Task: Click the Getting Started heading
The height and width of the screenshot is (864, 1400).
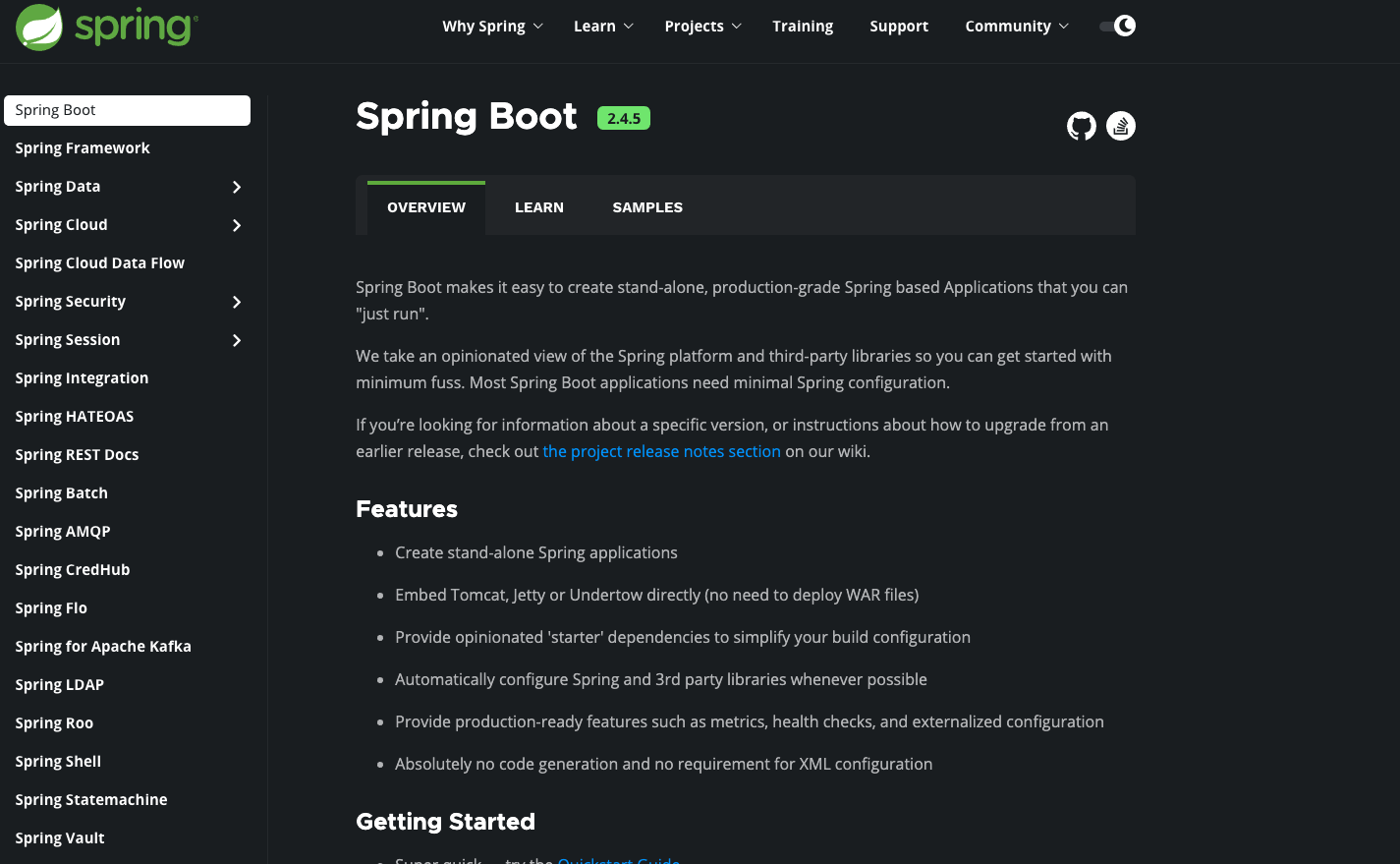Action: (446, 822)
